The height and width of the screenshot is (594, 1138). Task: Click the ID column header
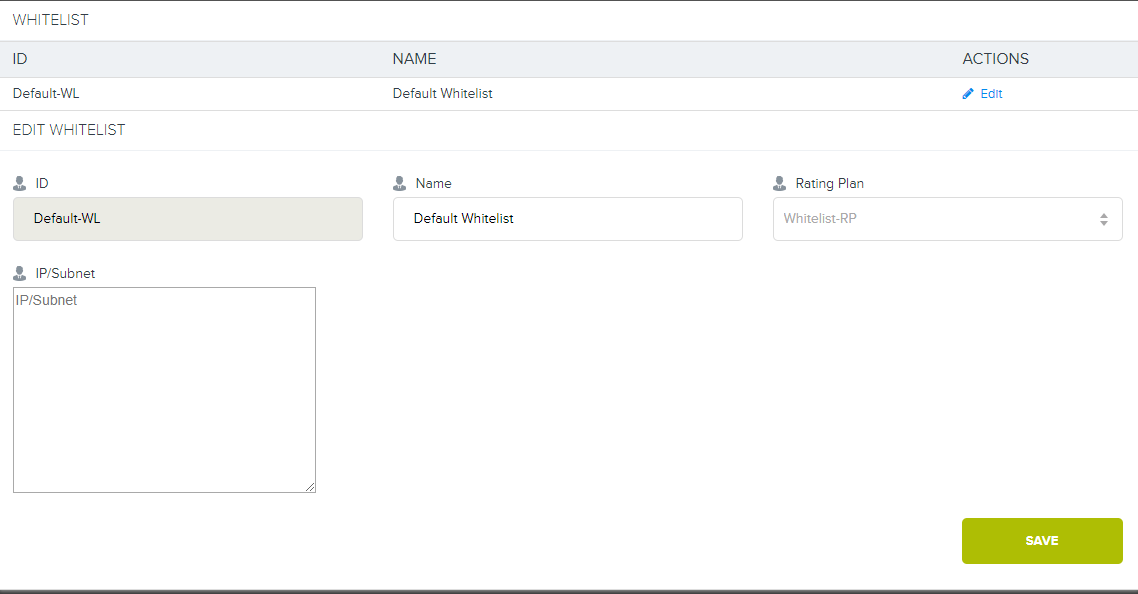pos(20,59)
